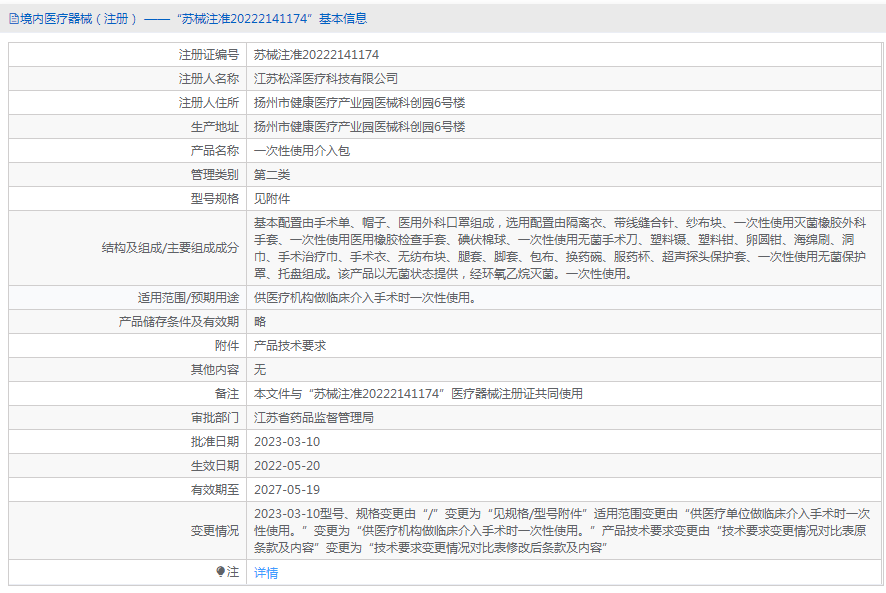Click the 备注 label
This screenshot has height=593, width=886.
click(227, 394)
